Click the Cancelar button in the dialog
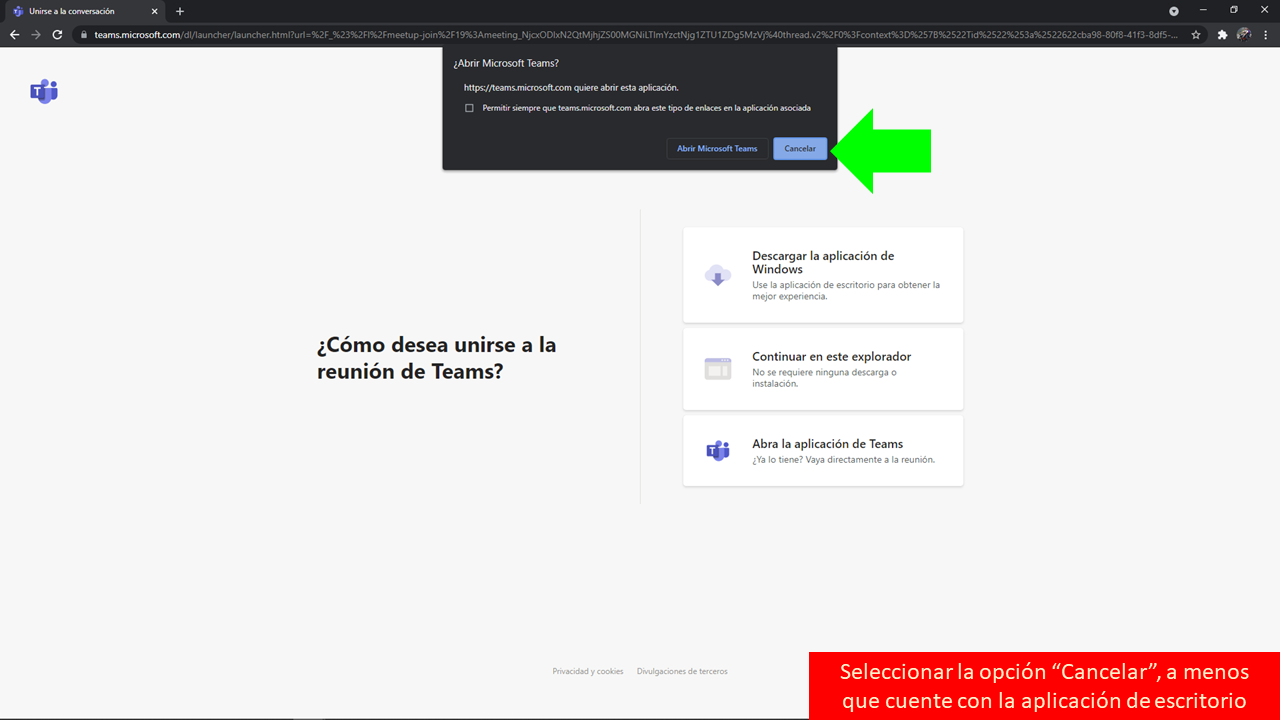The image size is (1280, 720). pyautogui.click(x=800, y=149)
